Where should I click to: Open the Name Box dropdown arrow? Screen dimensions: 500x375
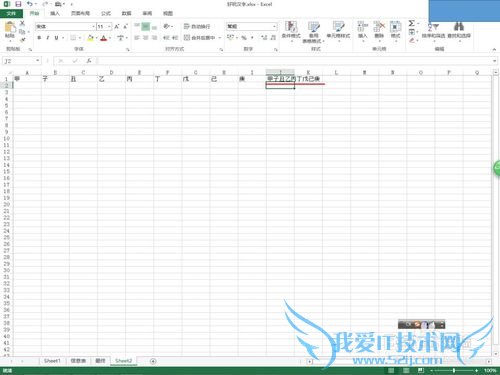[x=37, y=61]
